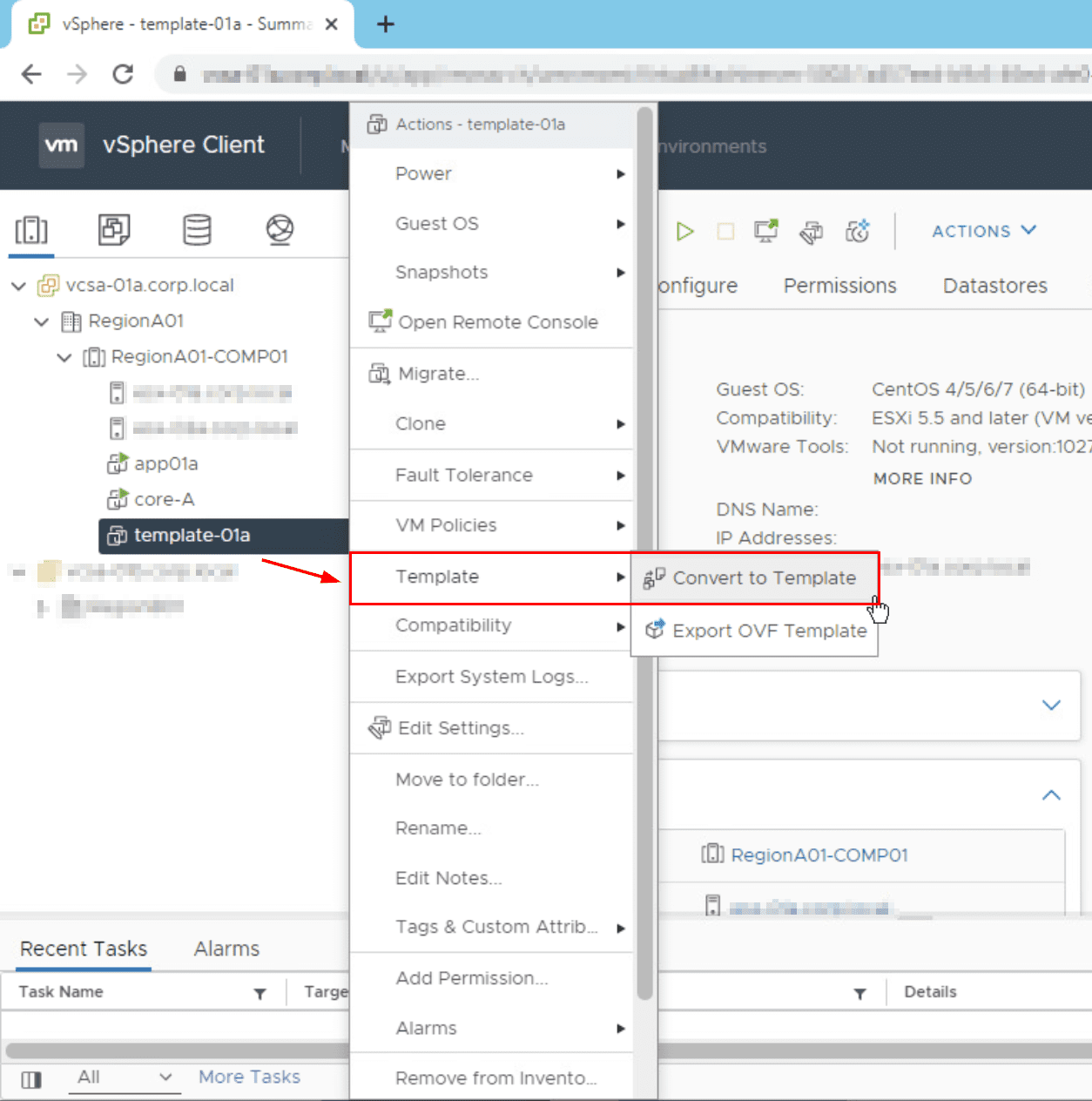Click the Take Snapshot toolbar icon
The image size is (1092, 1101).
858,231
